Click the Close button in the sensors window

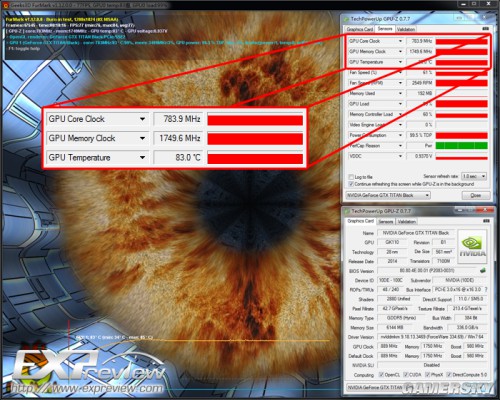pyautogui.click(x=476, y=195)
